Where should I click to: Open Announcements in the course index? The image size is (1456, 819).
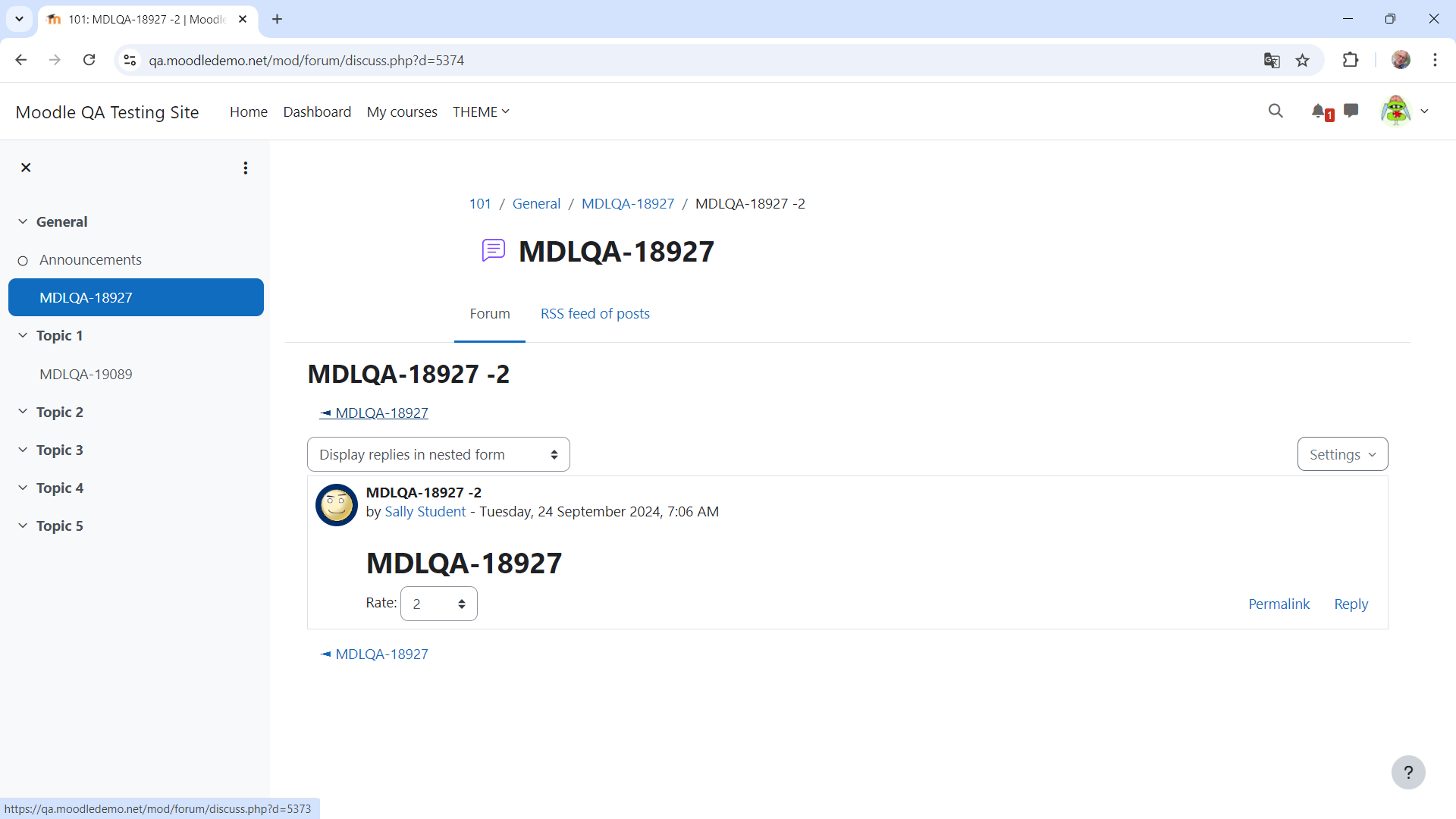tap(90, 259)
